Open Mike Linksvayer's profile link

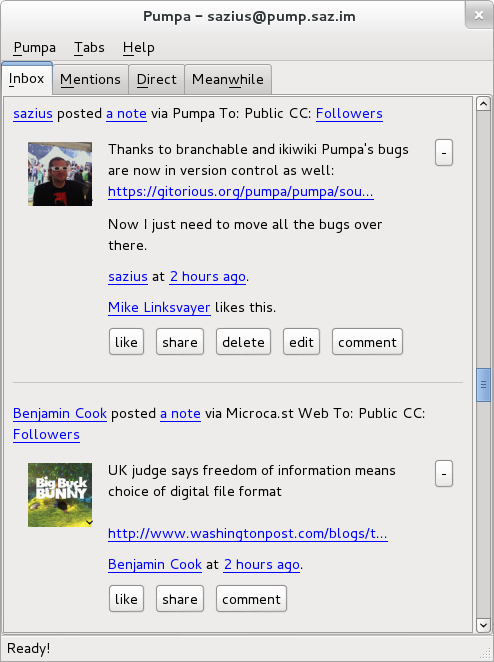coord(159,307)
